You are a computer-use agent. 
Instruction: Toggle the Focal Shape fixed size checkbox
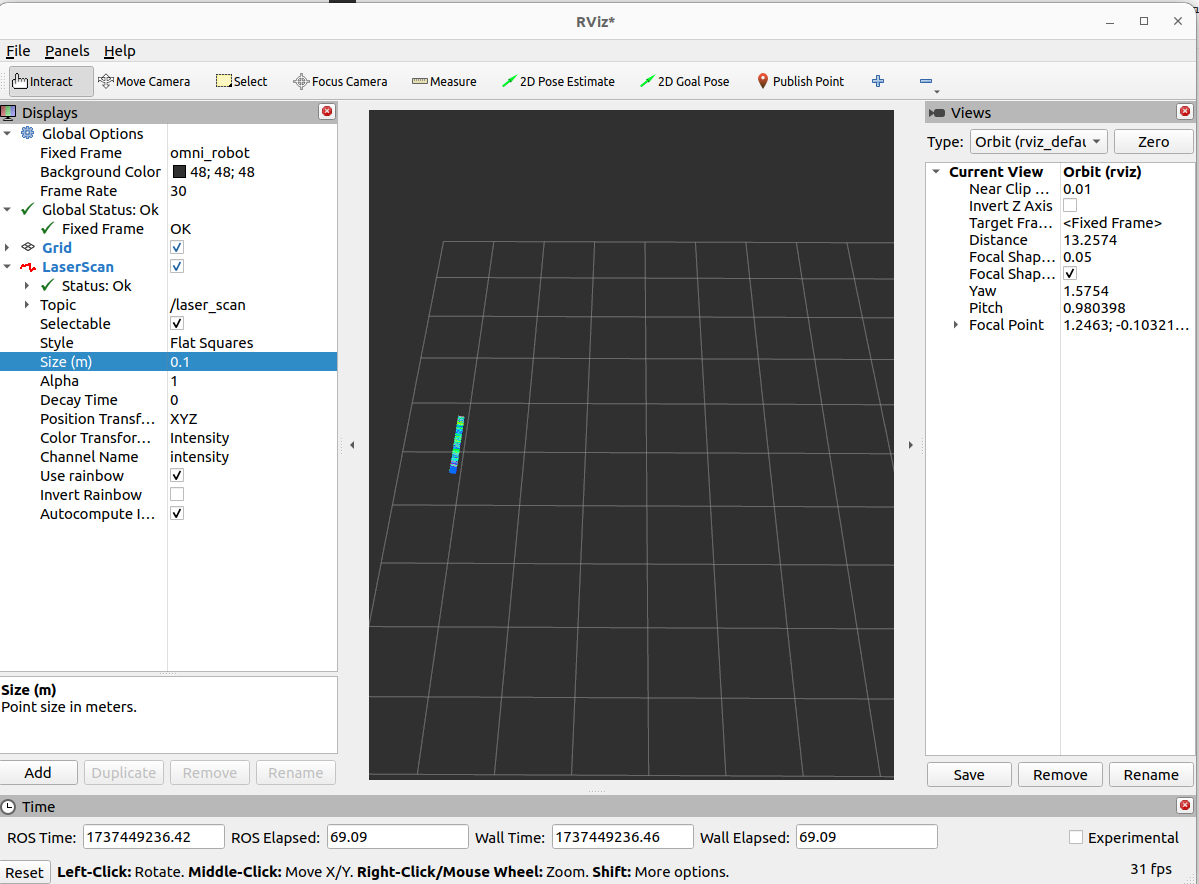[x=1070, y=274]
